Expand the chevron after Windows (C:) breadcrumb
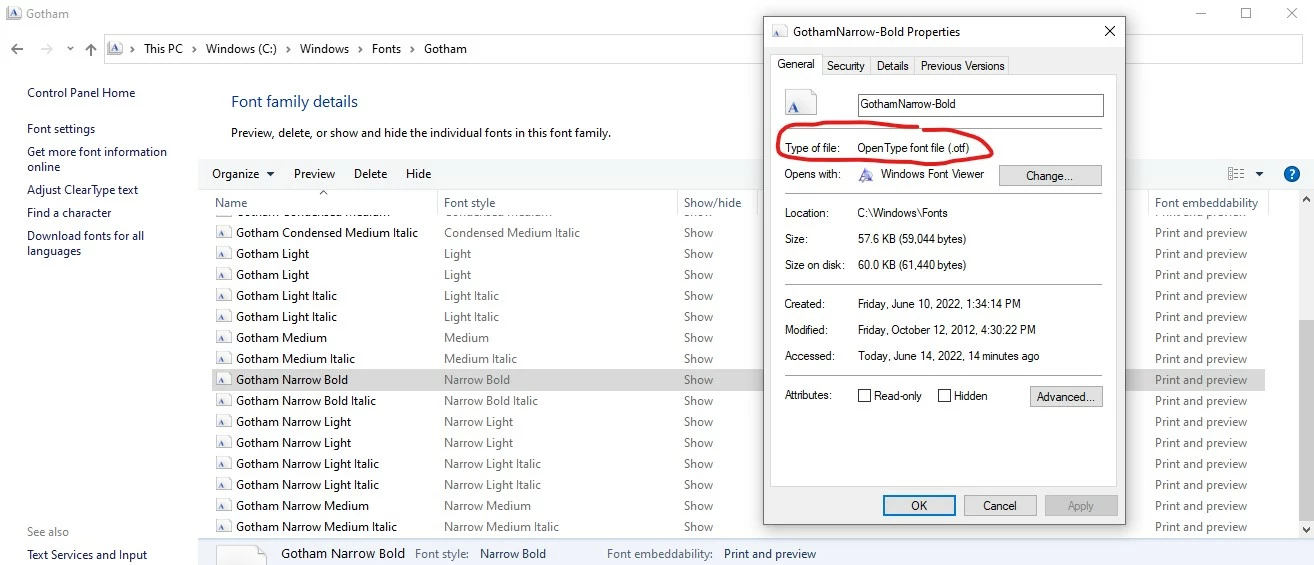 pyautogui.click(x=288, y=49)
